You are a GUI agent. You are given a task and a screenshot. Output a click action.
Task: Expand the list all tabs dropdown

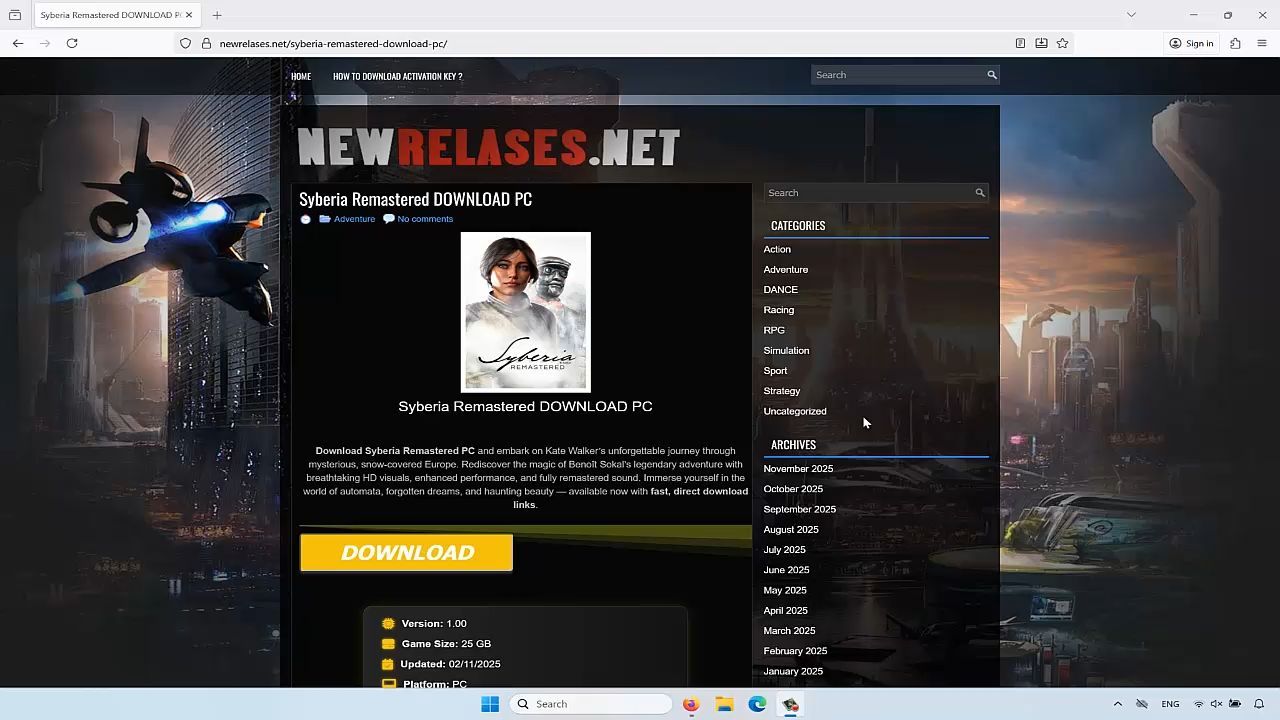pyautogui.click(x=1131, y=15)
